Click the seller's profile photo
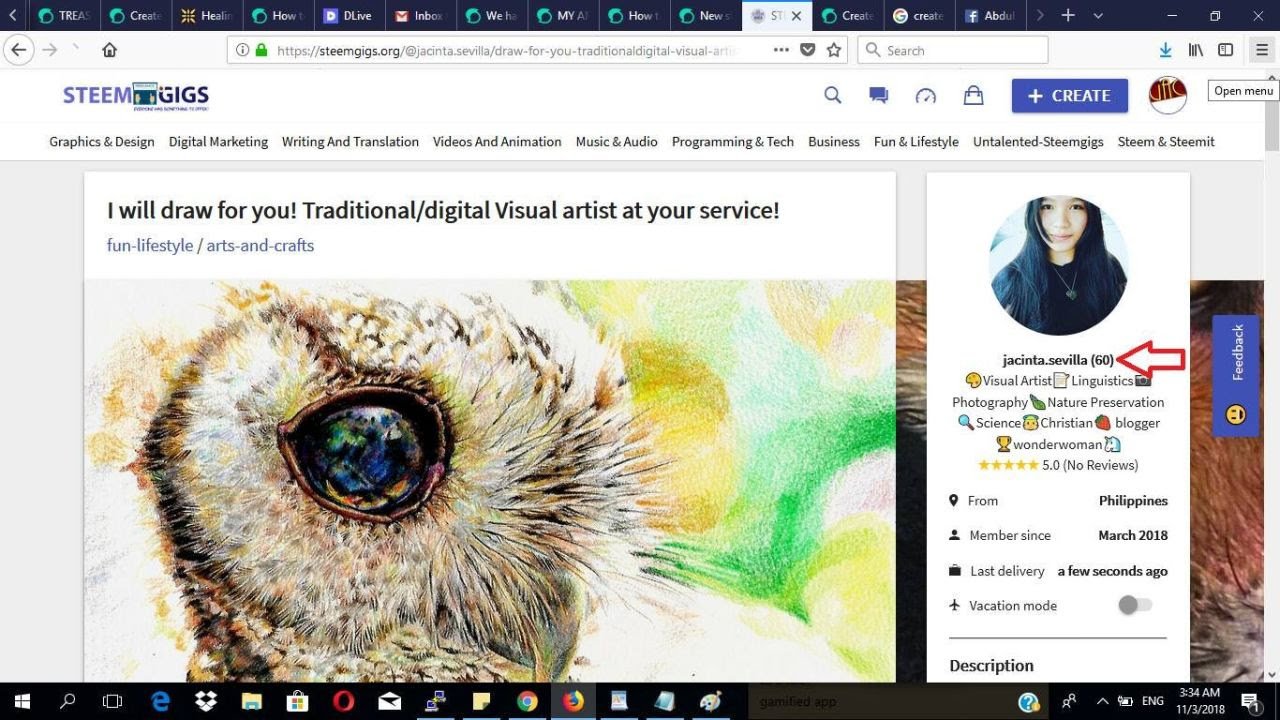The height and width of the screenshot is (720, 1280). pos(1059,265)
